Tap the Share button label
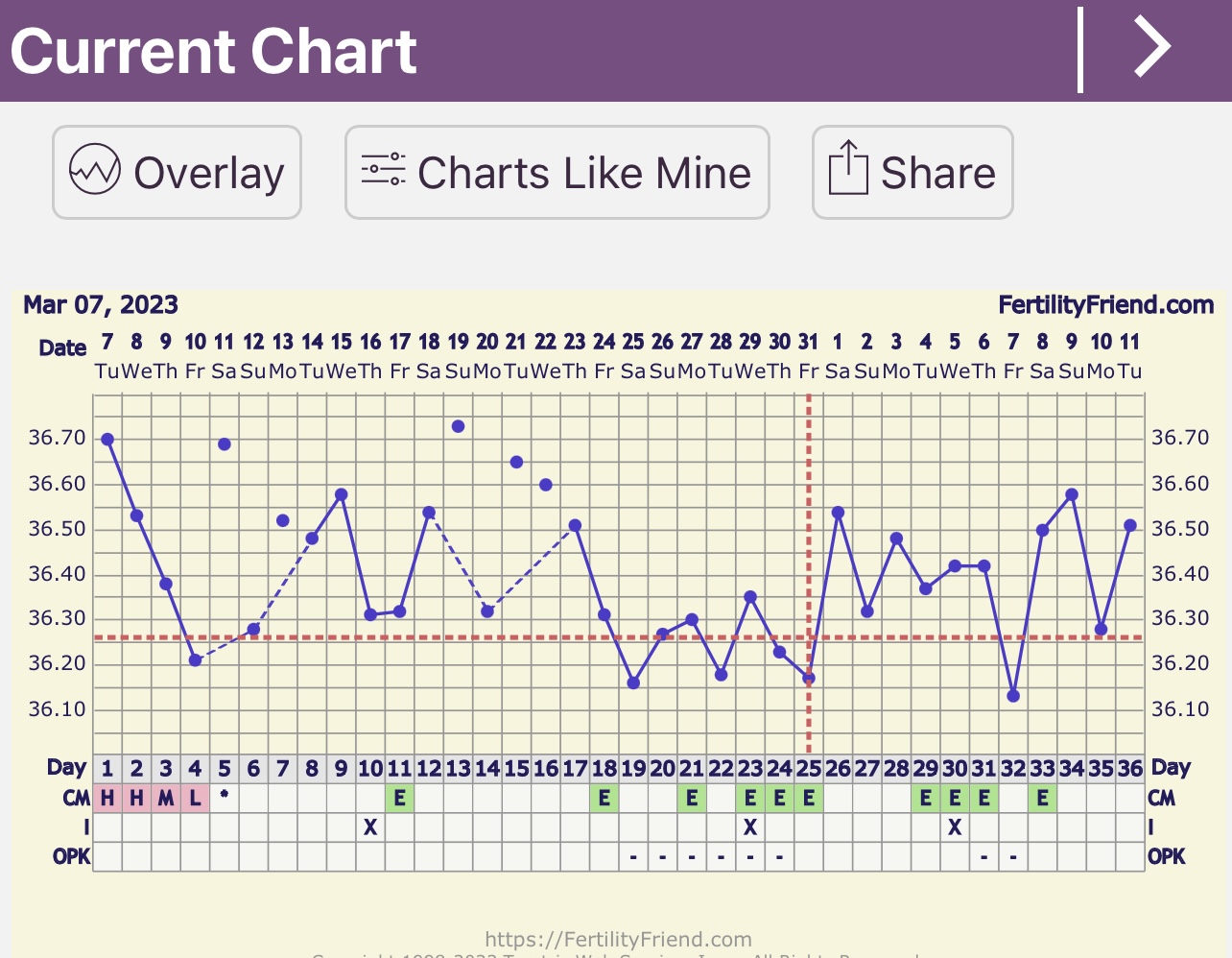The height and width of the screenshot is (958, 1232). coord(937,174)
